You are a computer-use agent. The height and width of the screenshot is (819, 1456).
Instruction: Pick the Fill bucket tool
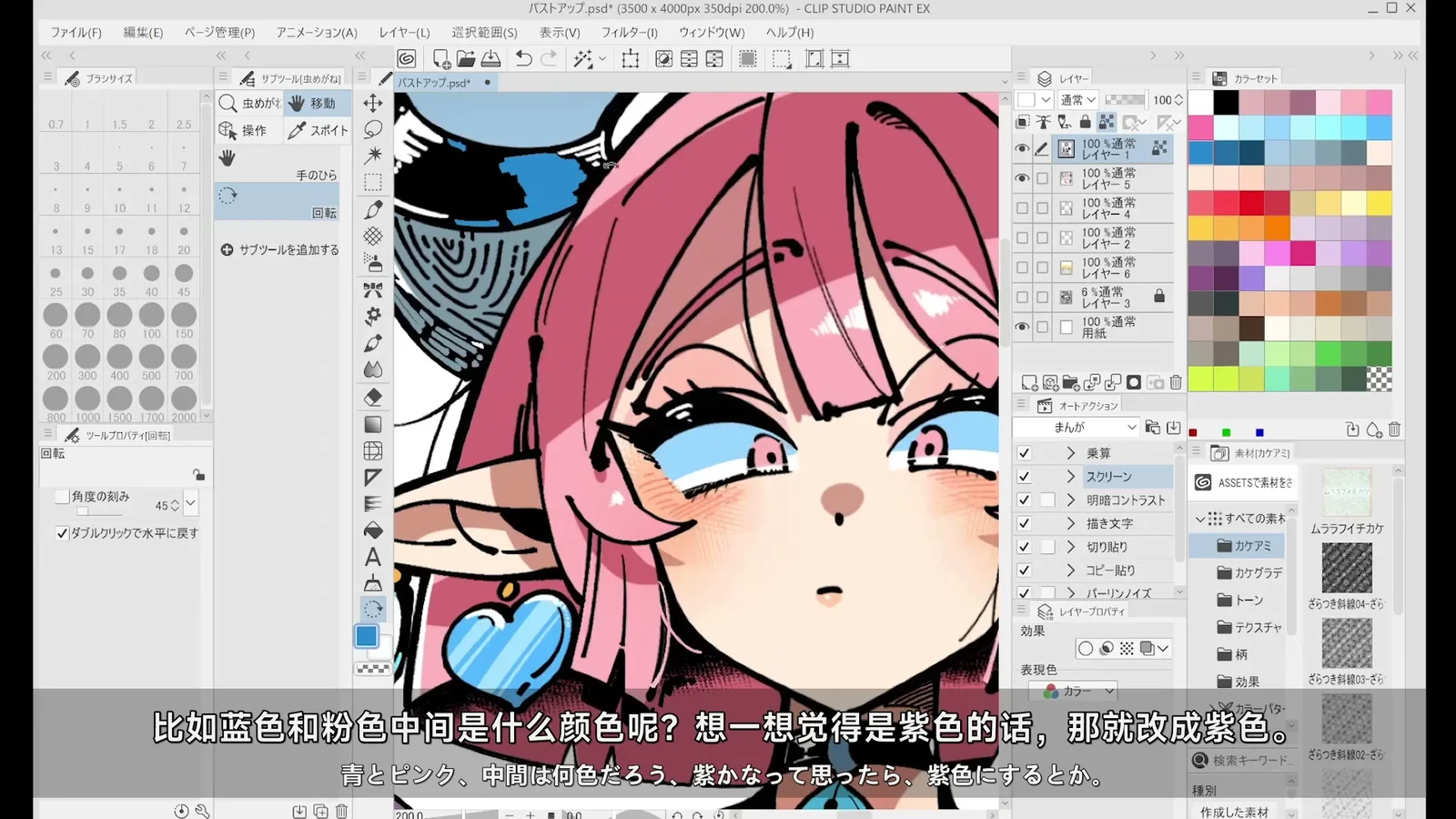pyautogui.click(x=373, y=531)
